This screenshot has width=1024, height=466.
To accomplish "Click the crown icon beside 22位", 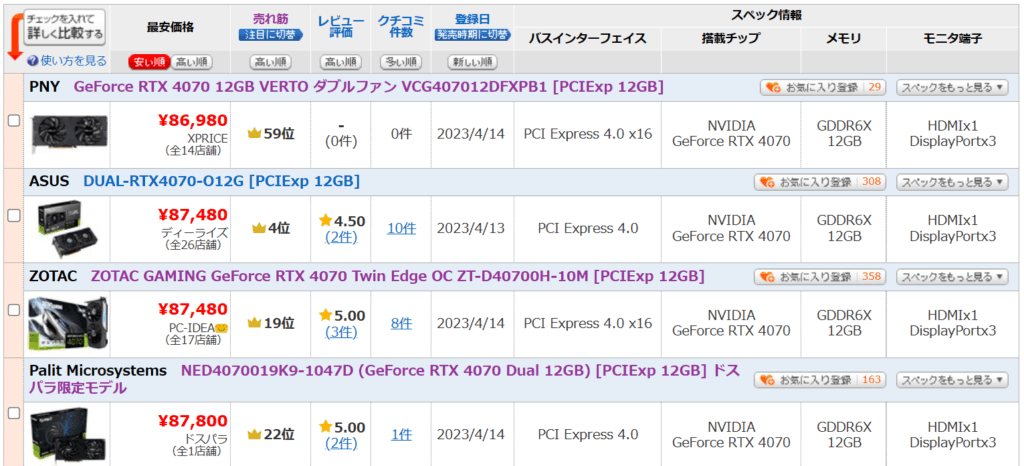I will 255,435.
